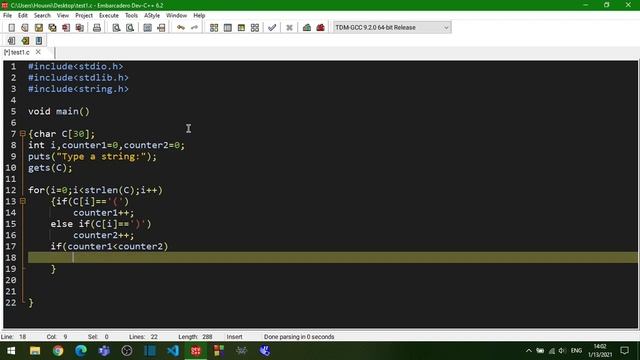Close the test1.c tab

tap(38, 52)
